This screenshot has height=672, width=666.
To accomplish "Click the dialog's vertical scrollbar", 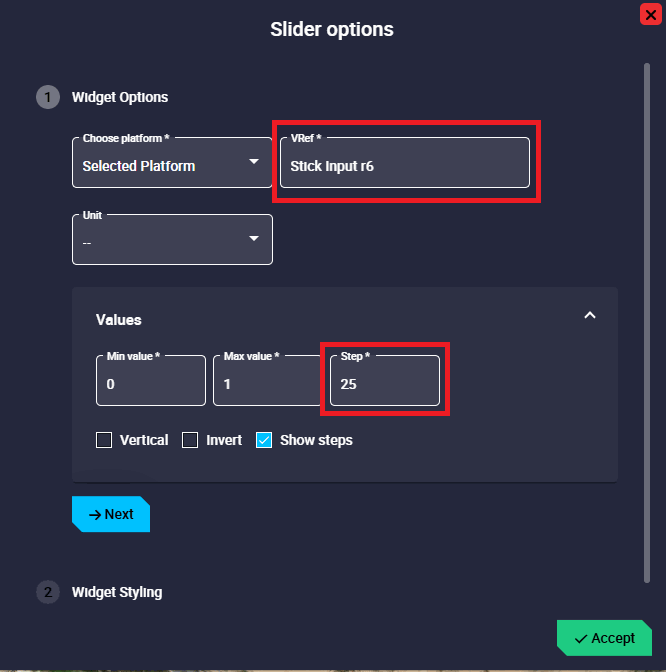I will point(647,320).
